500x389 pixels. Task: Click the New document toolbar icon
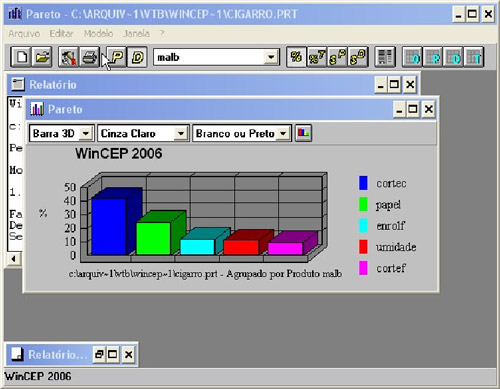[21, 57]
